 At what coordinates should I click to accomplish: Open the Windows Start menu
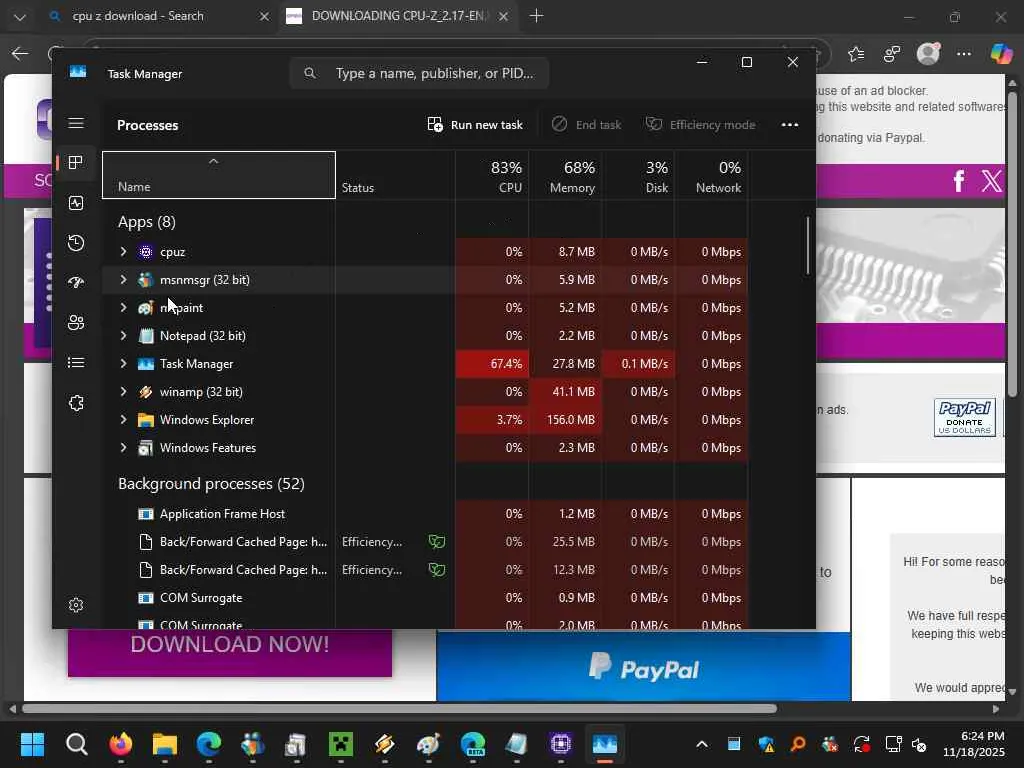click(32, 744)
